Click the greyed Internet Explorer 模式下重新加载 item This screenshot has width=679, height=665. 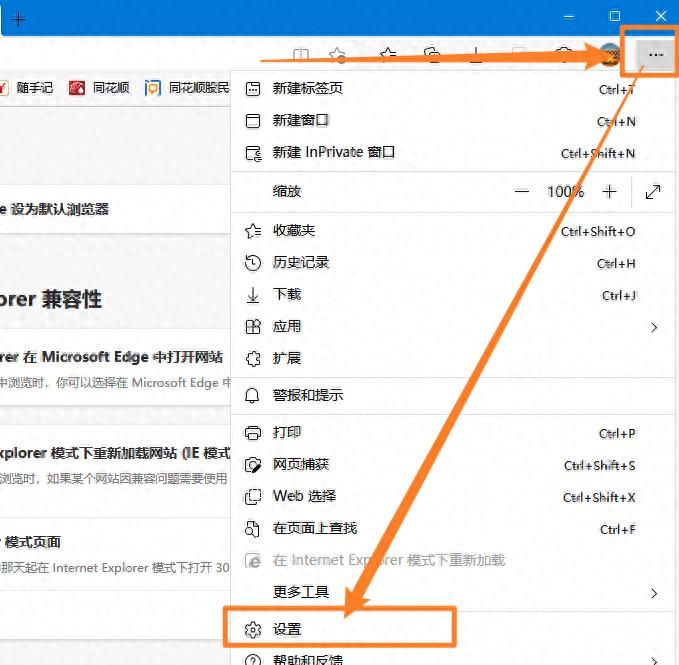point(451,561)
